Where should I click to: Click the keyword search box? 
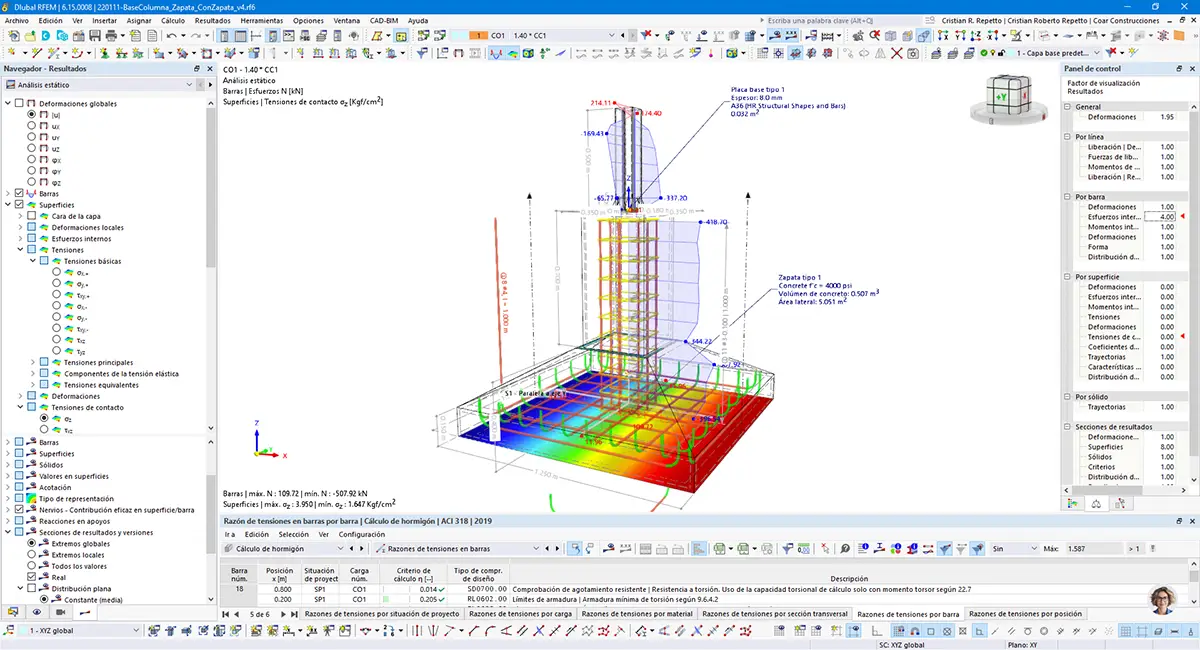tap(843, 20)
